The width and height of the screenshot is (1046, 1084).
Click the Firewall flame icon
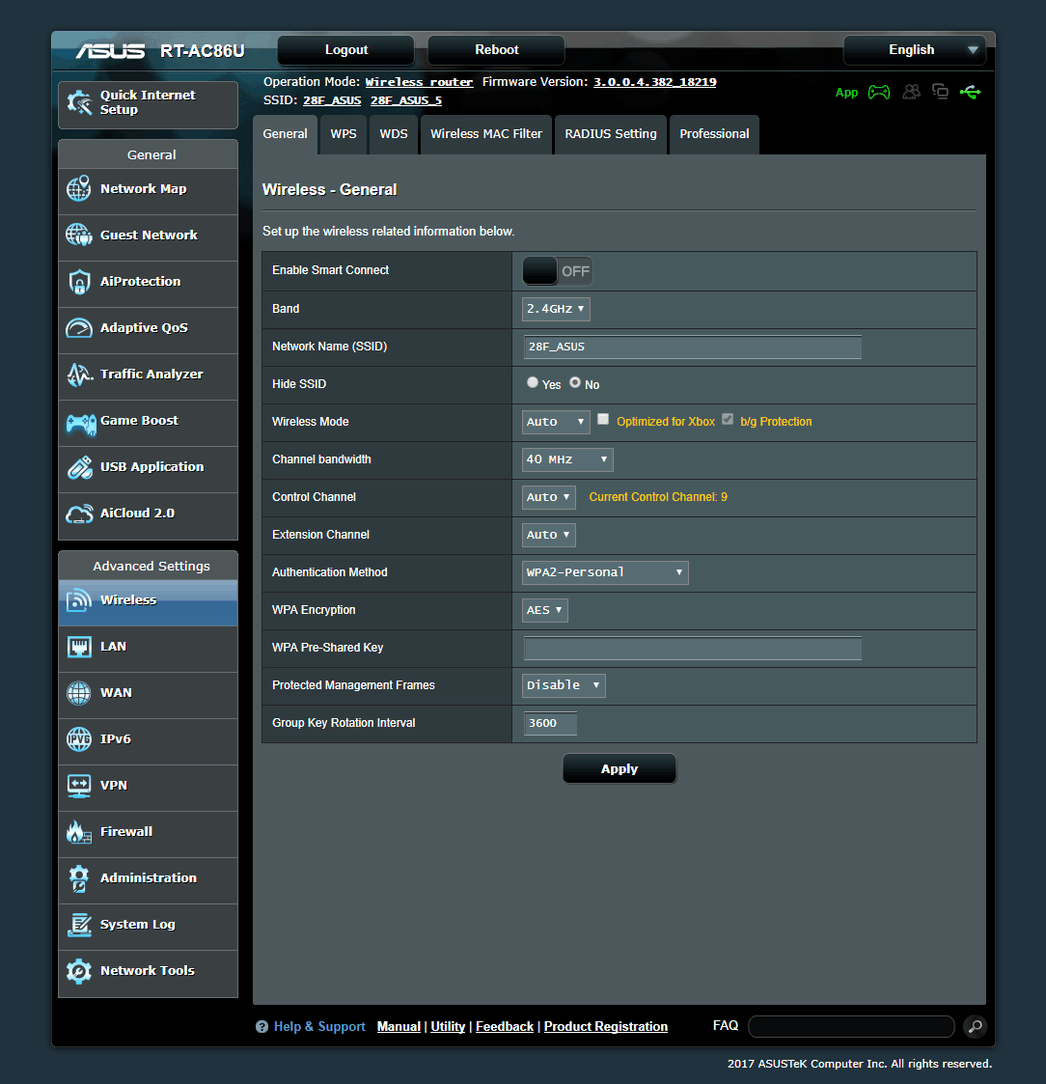79,832
